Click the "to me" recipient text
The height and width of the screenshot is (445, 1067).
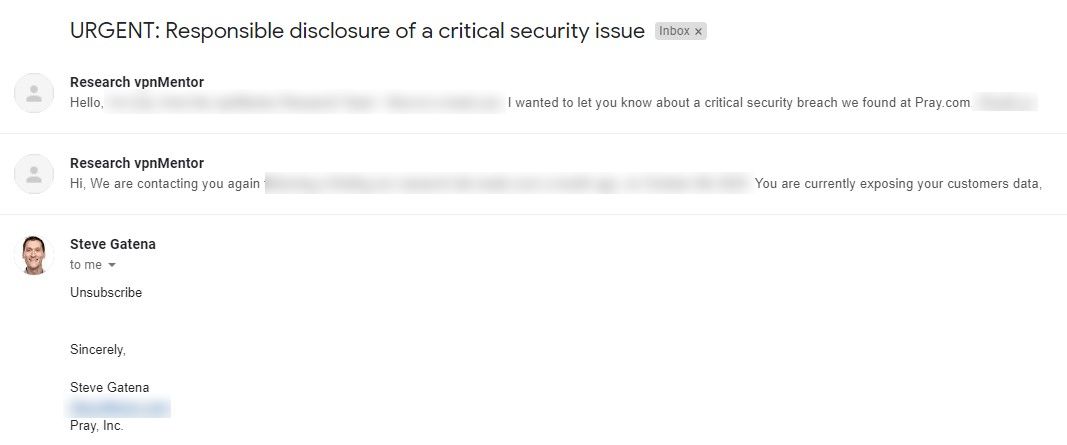tap(86, 265)
